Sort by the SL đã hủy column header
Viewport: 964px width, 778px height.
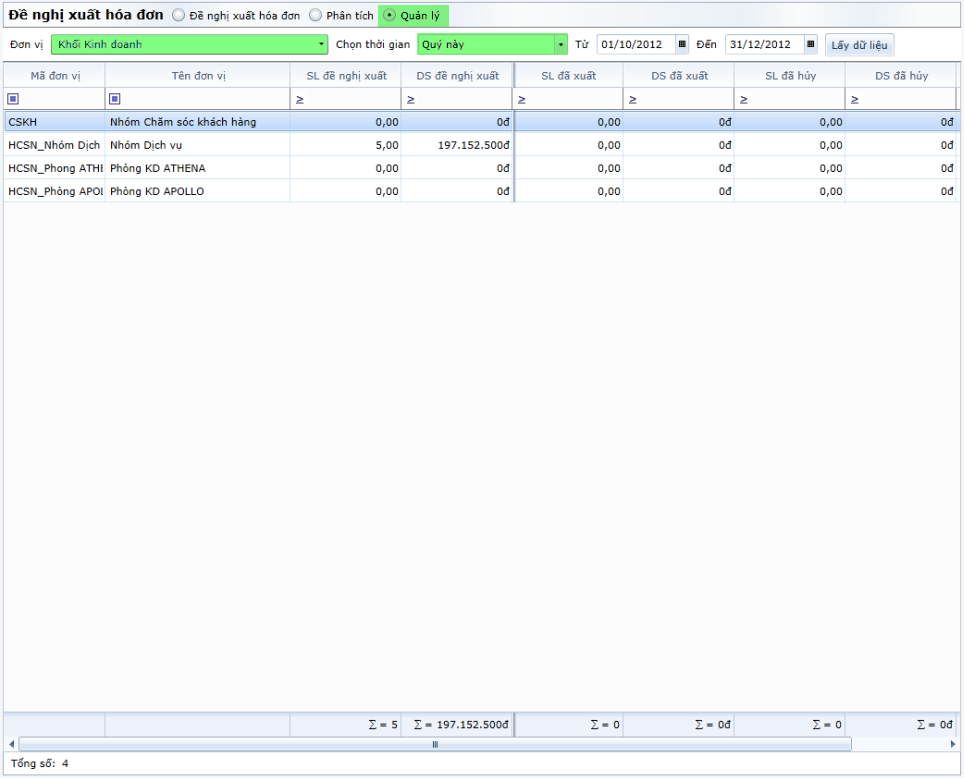[789, 76]
